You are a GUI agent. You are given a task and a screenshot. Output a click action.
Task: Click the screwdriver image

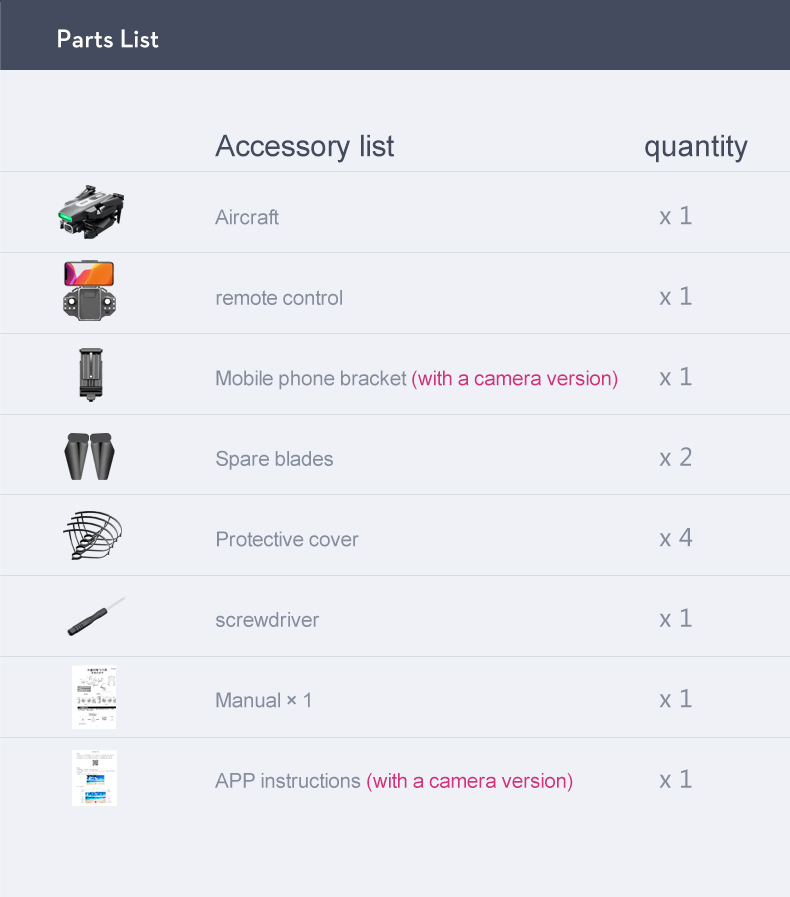[96, 617]
